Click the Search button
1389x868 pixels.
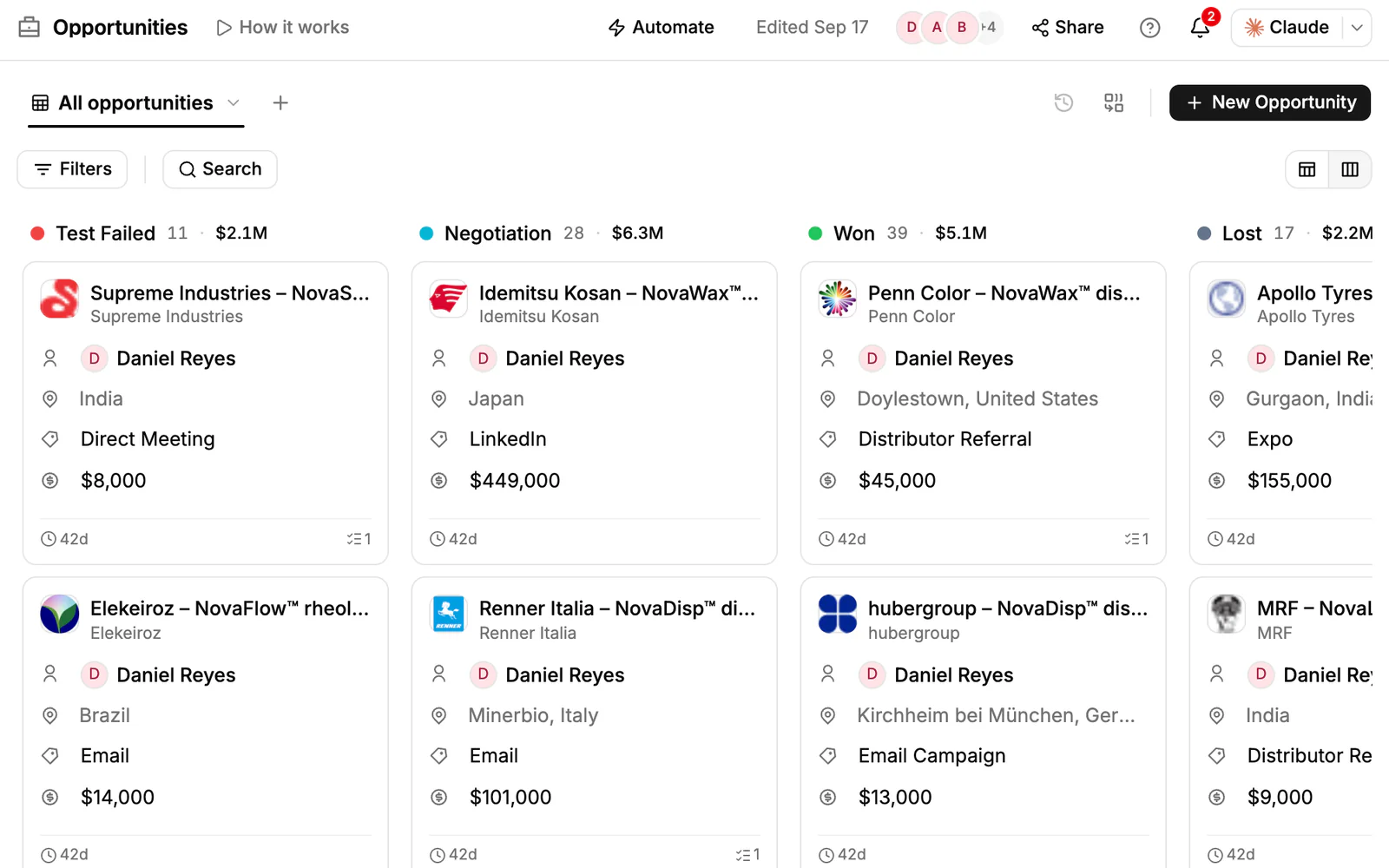pos(220,169)
